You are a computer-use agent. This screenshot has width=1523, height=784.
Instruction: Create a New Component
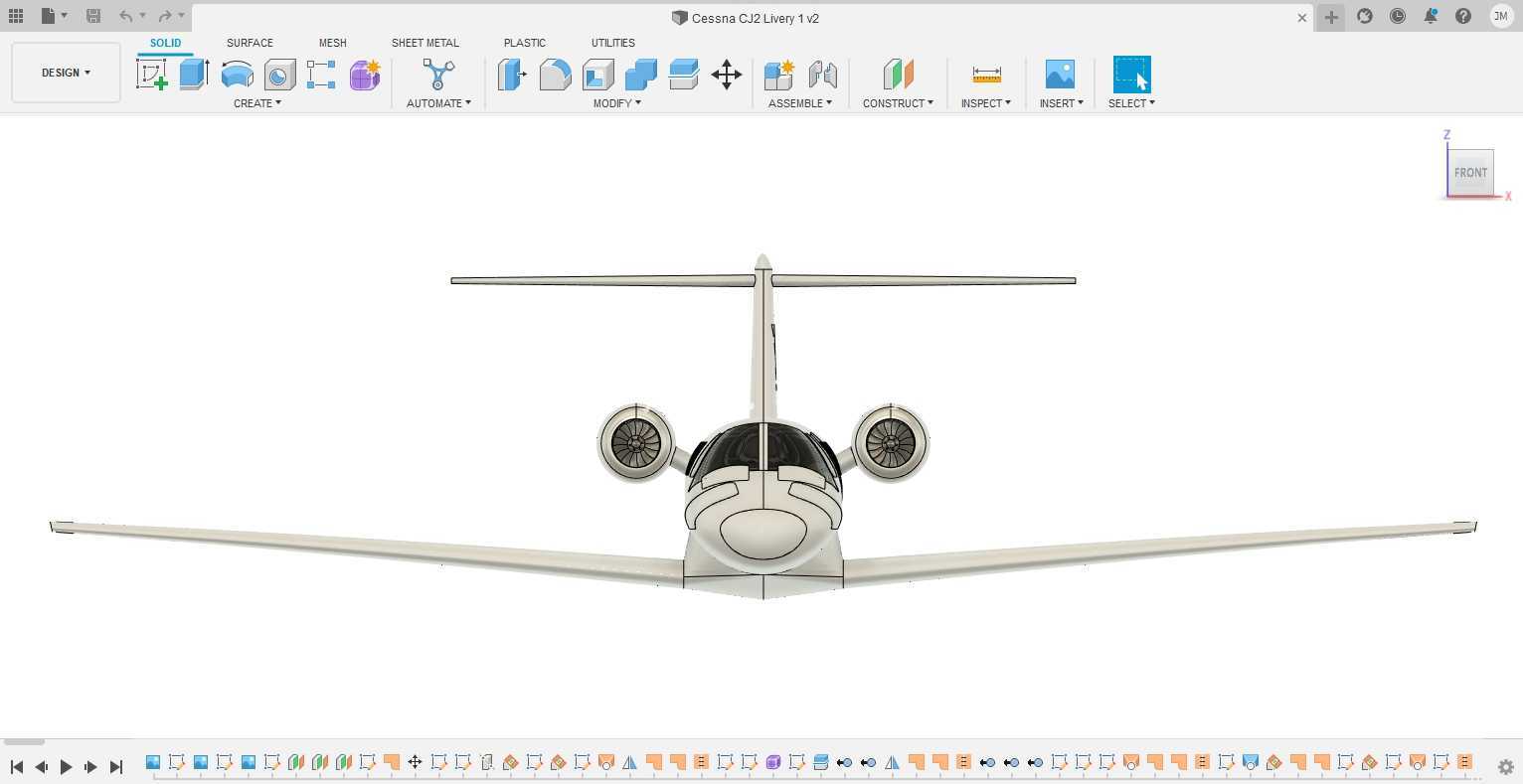pos(778,75)
